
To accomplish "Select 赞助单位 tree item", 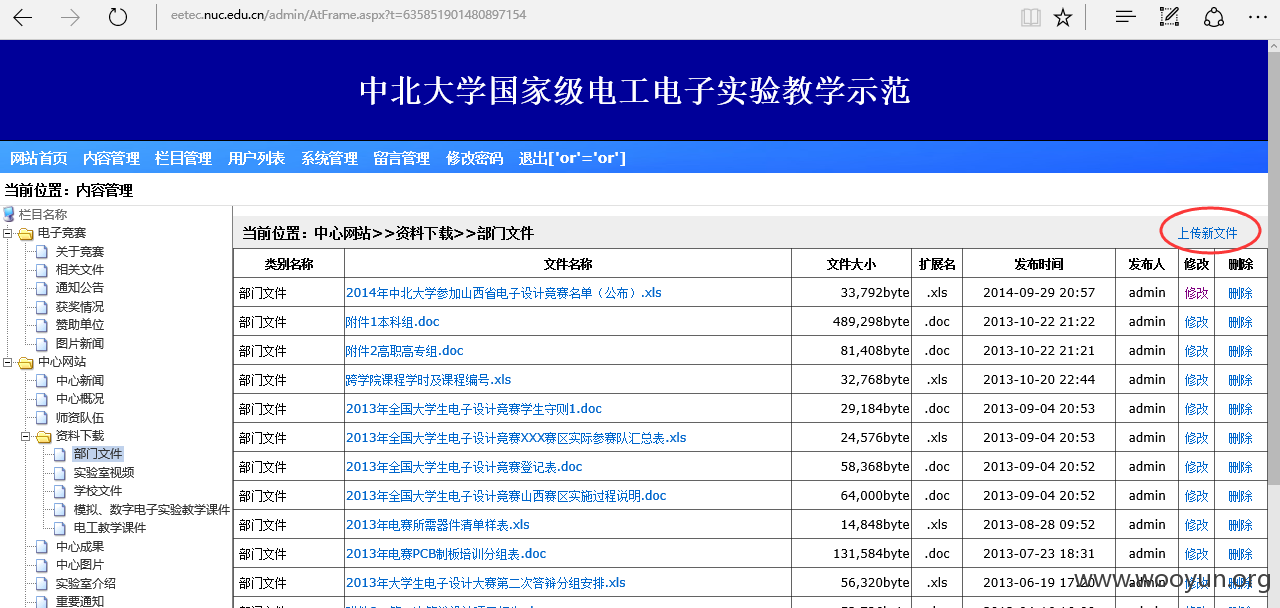I will (79, 325).
